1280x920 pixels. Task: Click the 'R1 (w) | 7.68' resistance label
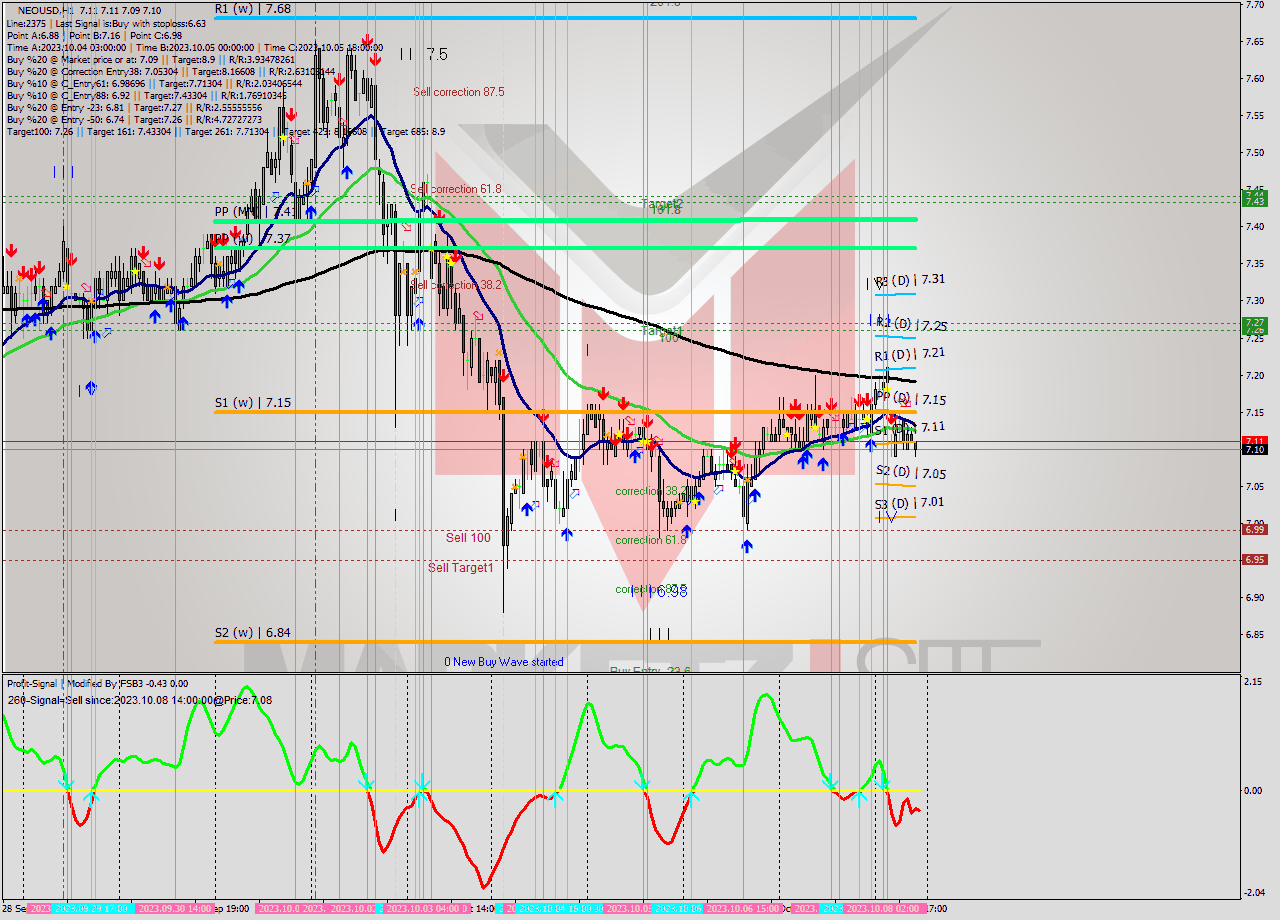click(x=253, y=8)
